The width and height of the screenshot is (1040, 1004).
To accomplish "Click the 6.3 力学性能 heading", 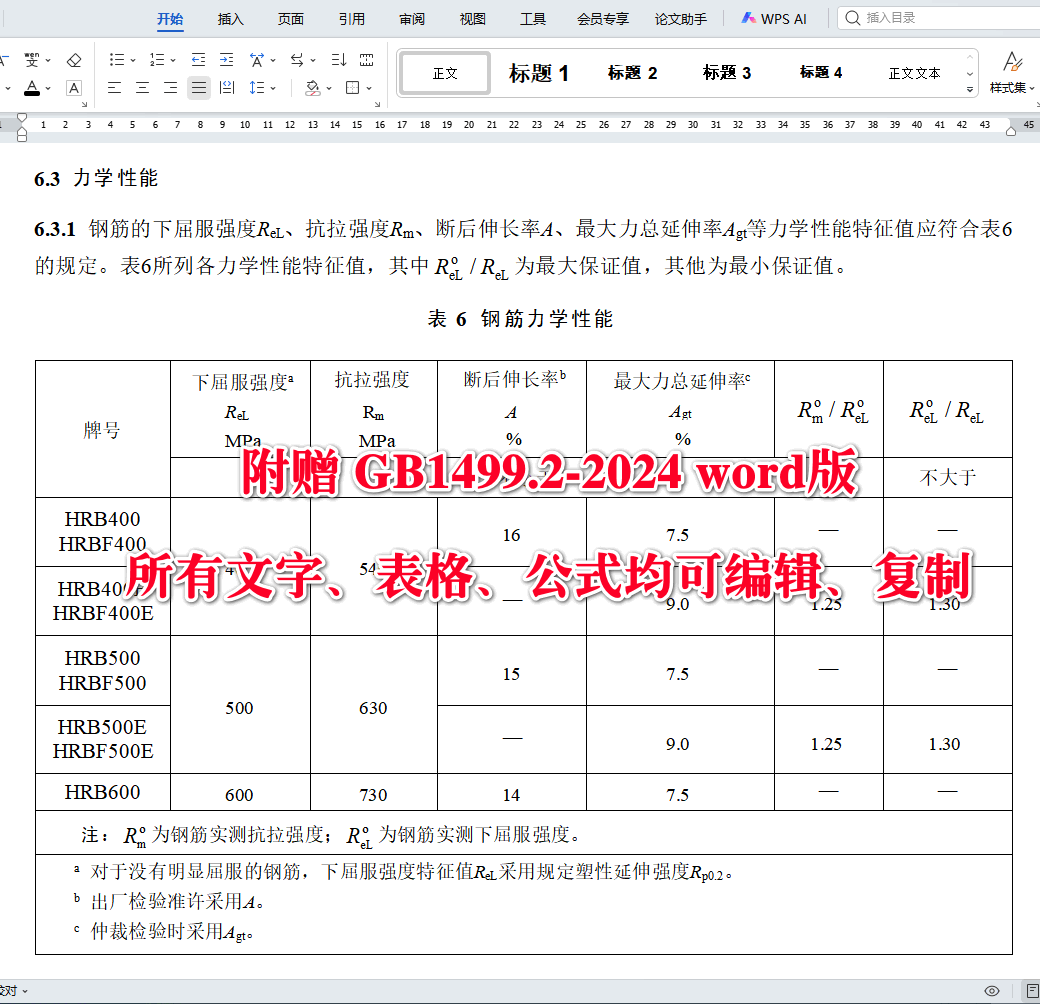I will pos(96,178).
